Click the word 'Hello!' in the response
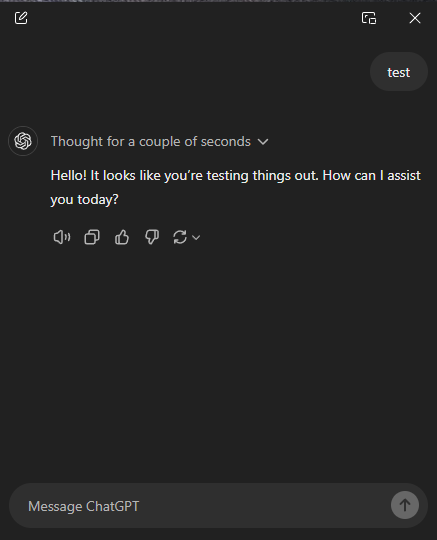 pos(69,176)
